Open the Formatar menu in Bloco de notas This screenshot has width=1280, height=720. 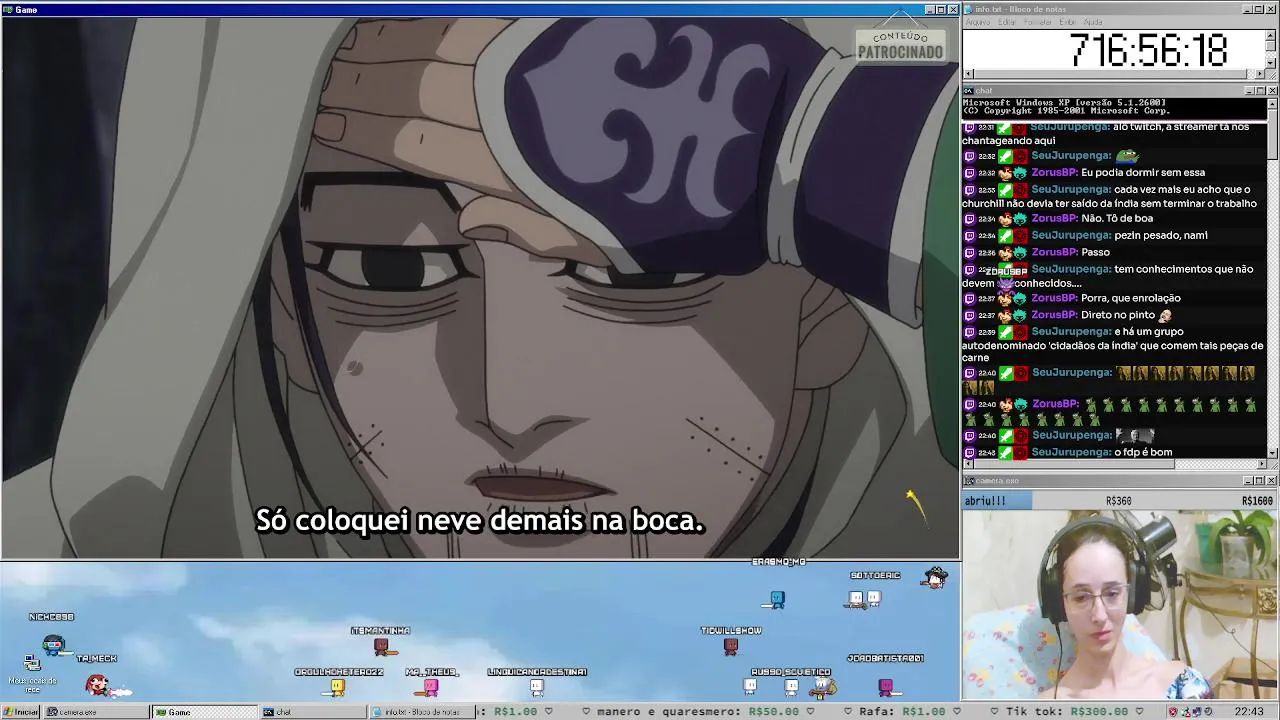pos(1038,22)
